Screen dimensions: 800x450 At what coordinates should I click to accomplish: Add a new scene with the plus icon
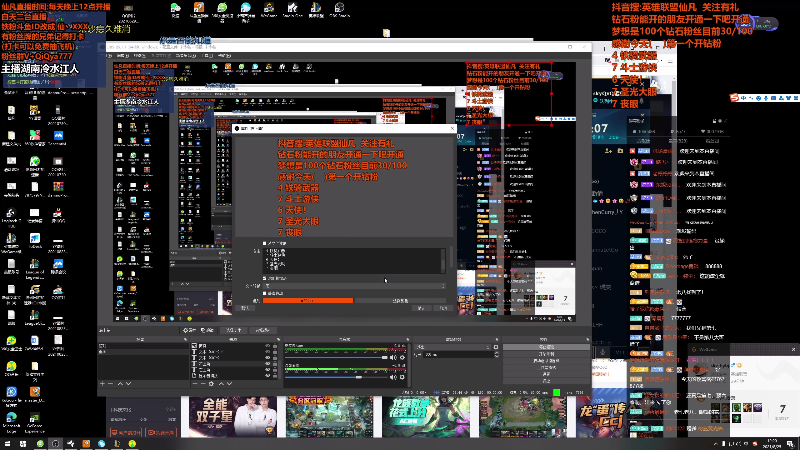coord(102,383)
